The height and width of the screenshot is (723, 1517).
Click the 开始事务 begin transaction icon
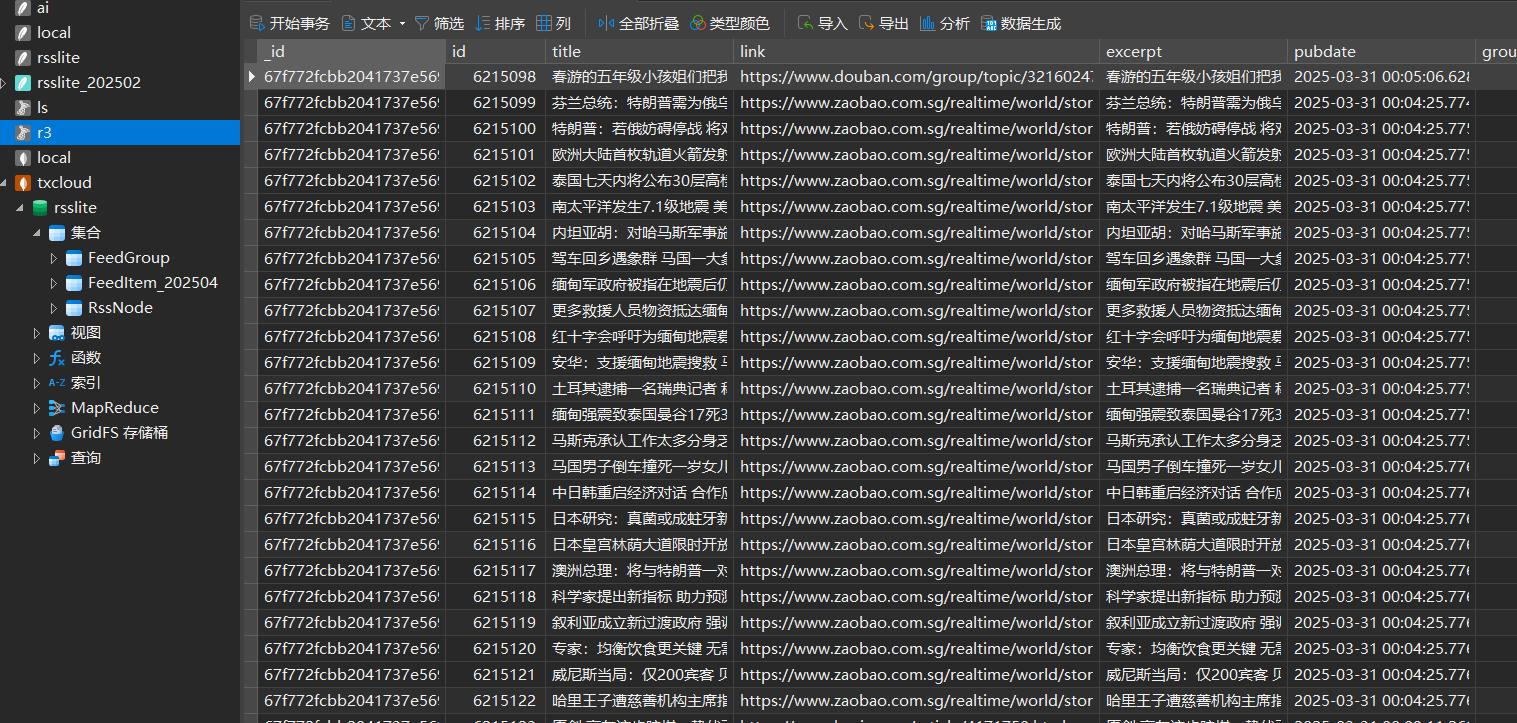257,23
